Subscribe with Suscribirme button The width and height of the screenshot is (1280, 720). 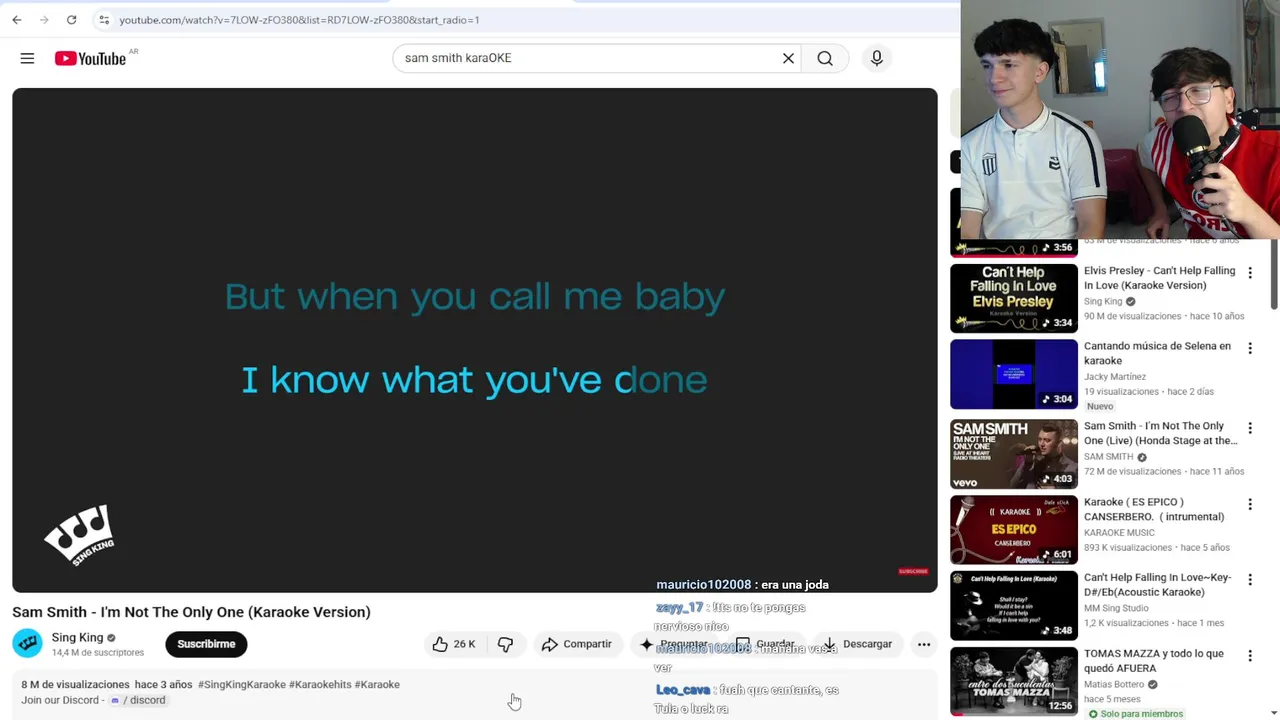[x=206, y=644]
